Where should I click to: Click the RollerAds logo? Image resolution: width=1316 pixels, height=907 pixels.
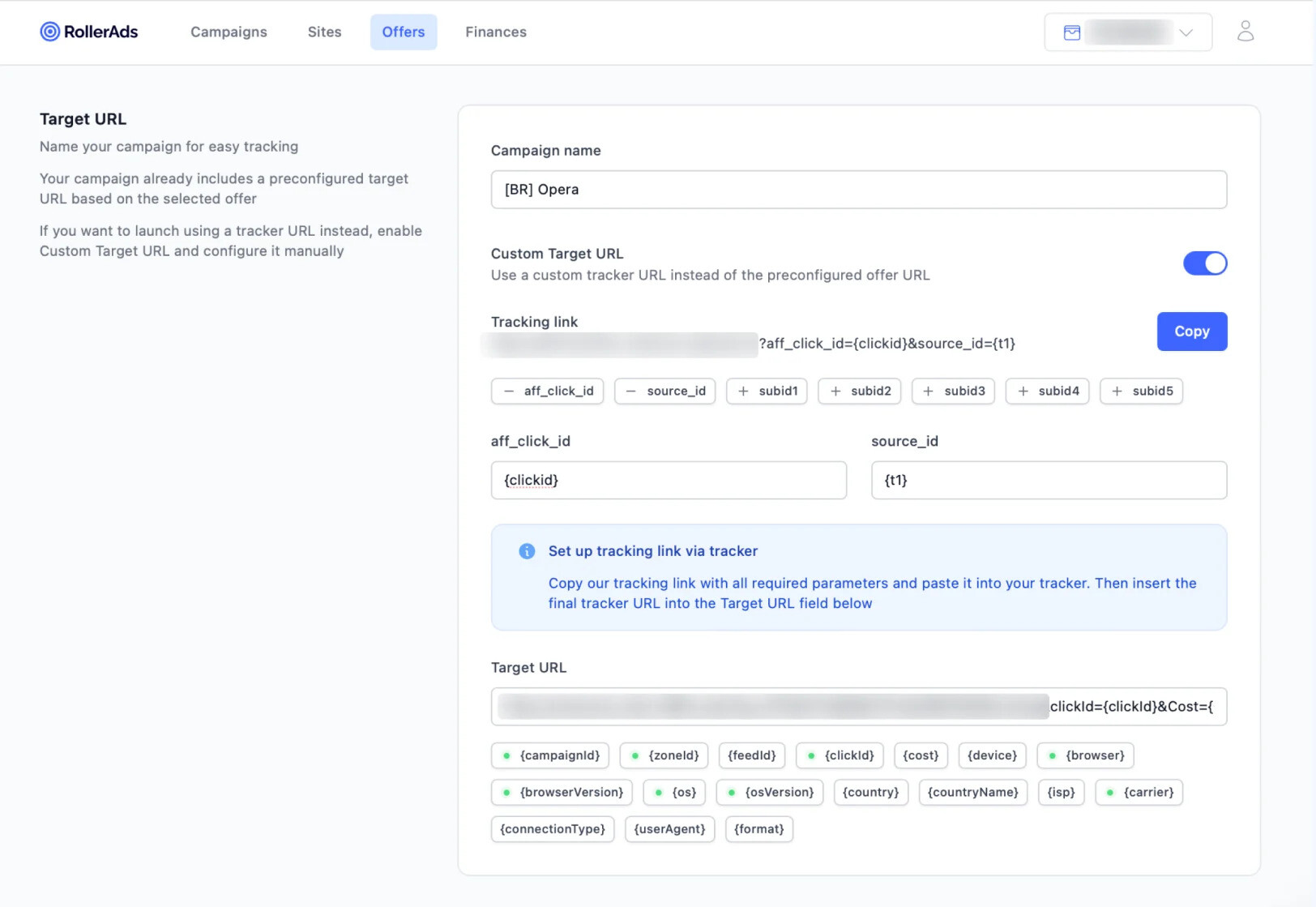pos(89,32)
